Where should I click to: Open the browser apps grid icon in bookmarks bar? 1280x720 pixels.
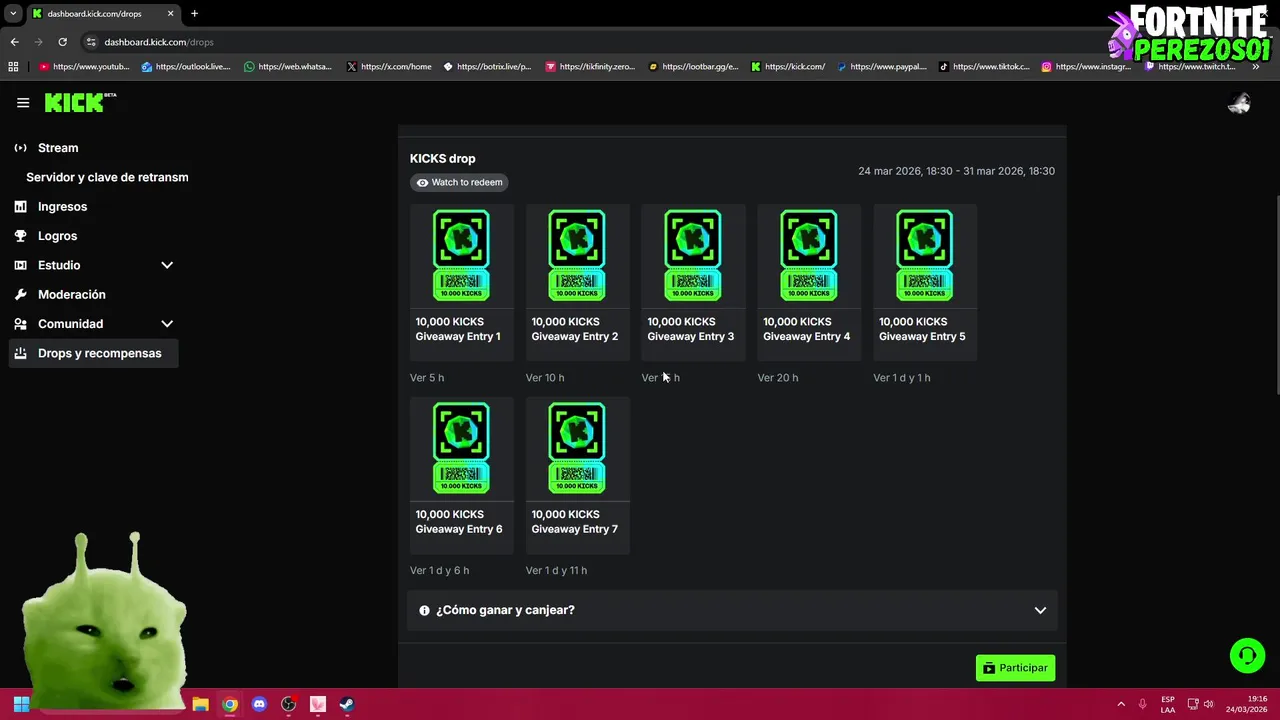tap(13, 67)
